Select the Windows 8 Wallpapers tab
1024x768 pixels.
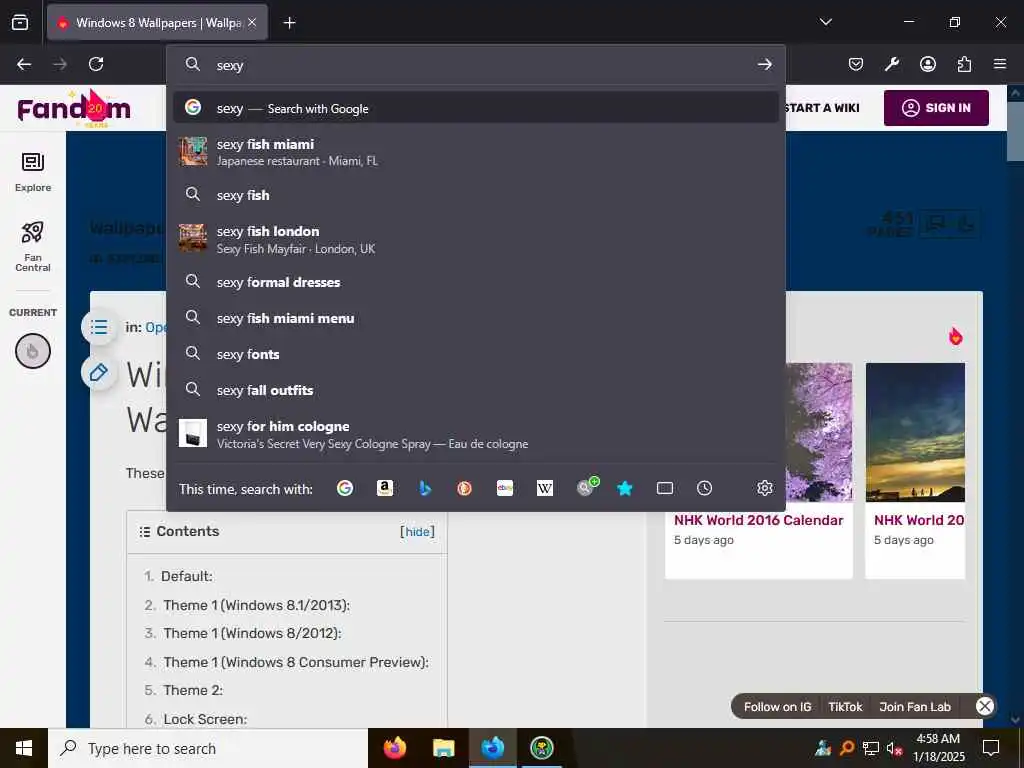click(157, 23)
